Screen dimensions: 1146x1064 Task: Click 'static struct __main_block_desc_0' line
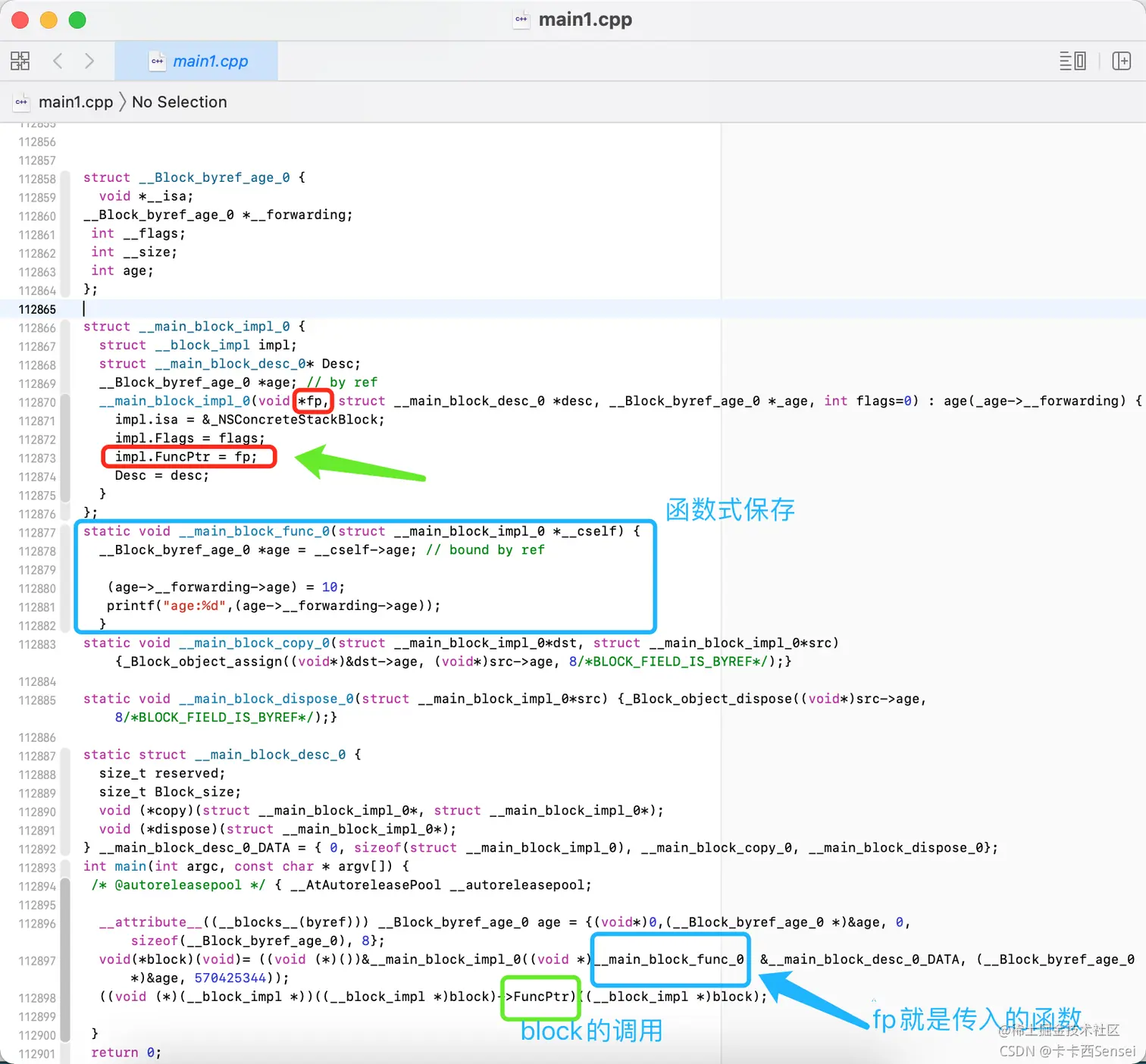(222, 755)
